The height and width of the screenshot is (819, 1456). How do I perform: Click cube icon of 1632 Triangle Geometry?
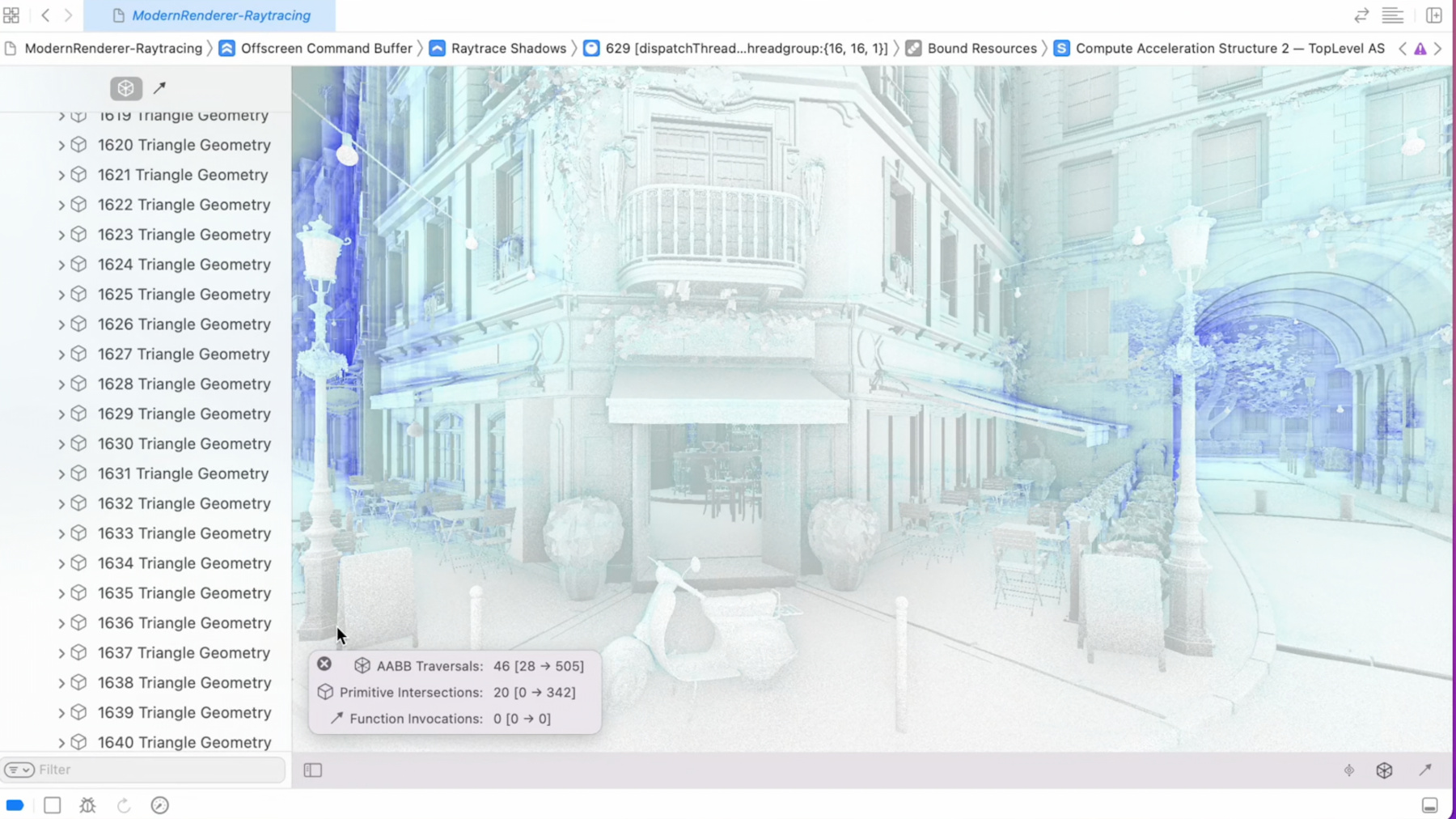[78, 503]
